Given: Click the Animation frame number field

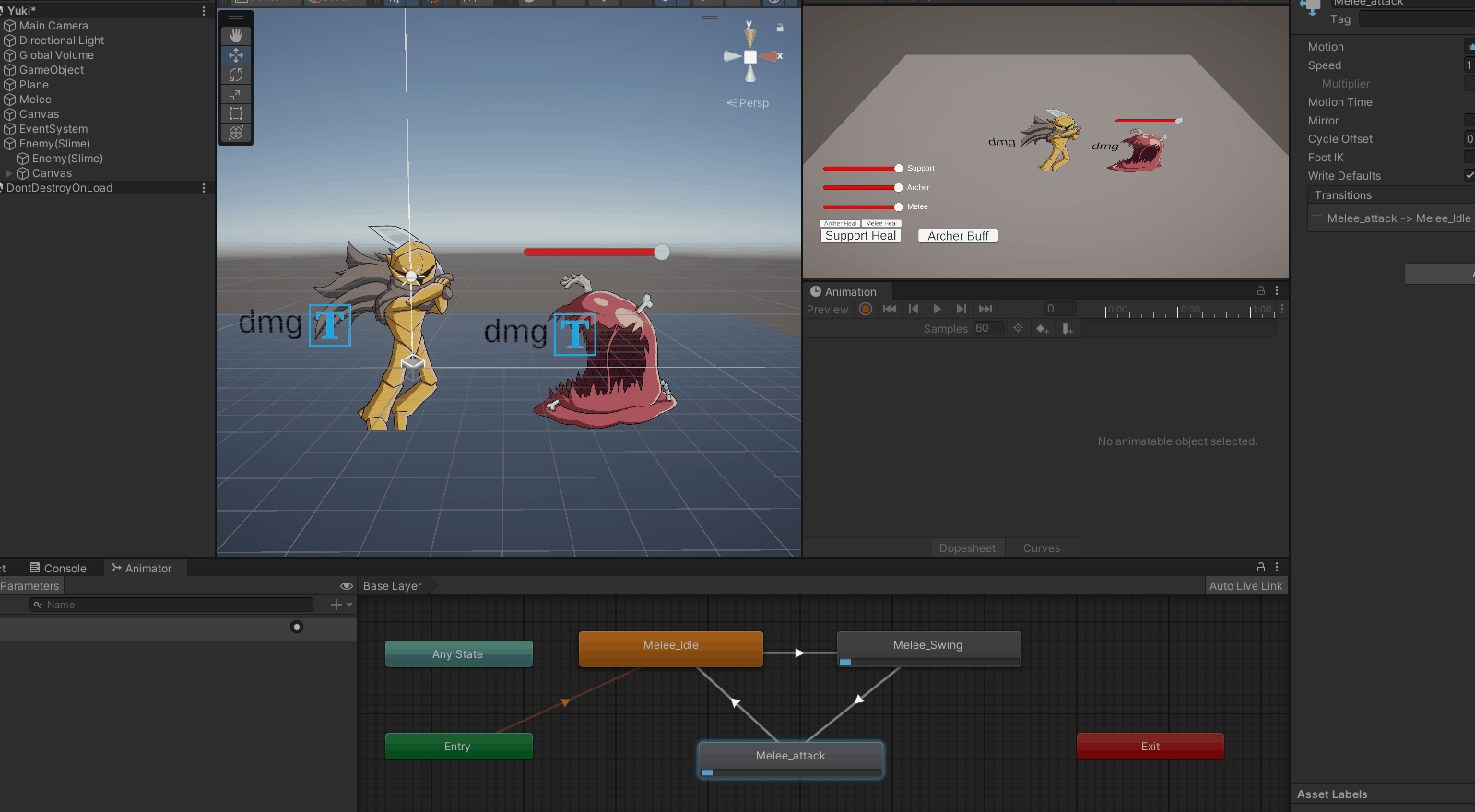Looking at the screenshot, I should [x=1060, y=309].
